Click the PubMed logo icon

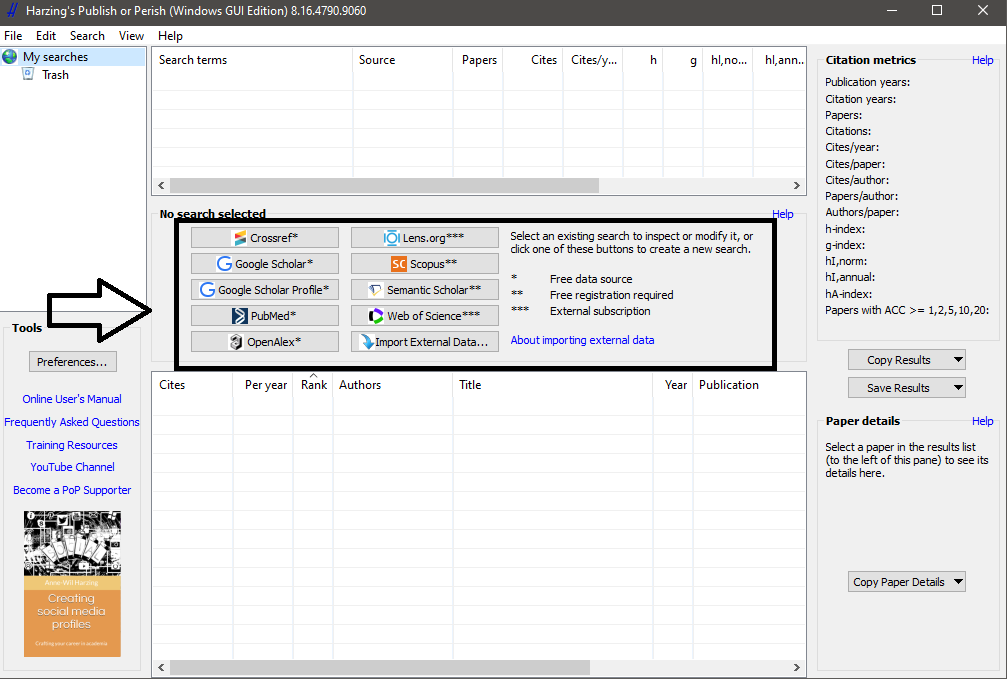point(240,315)
